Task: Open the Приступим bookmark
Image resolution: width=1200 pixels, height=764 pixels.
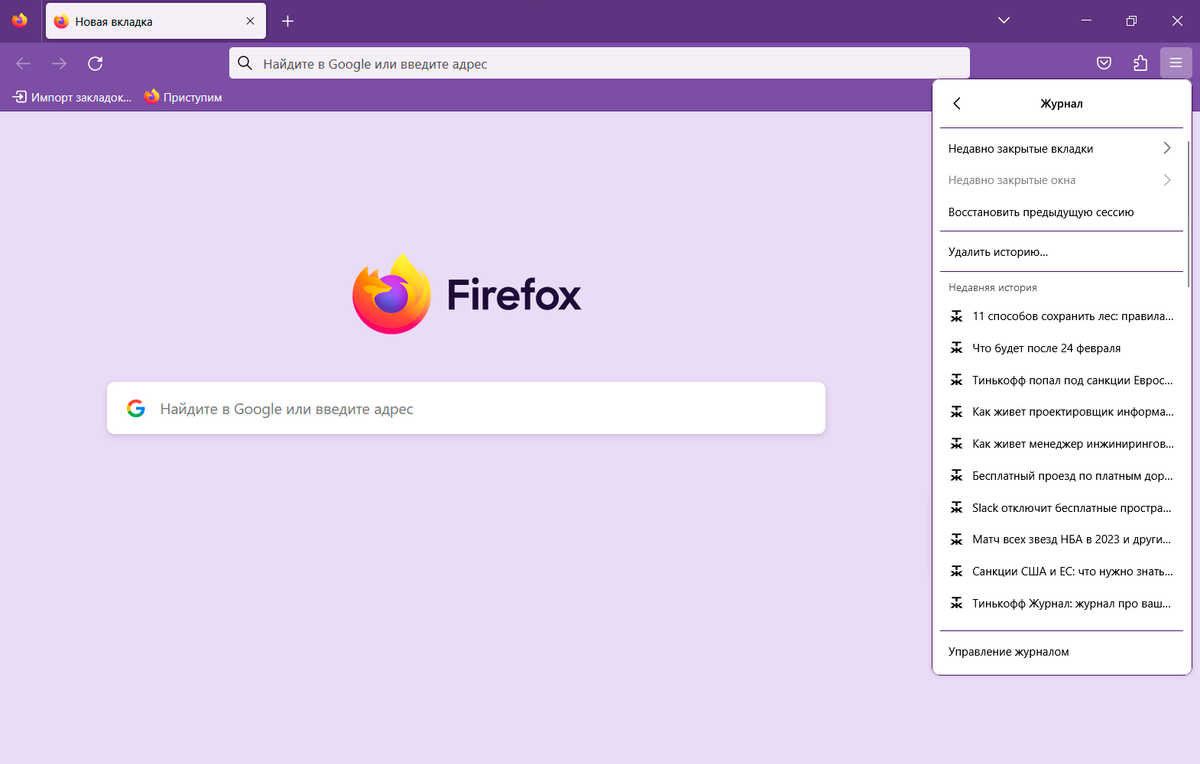Action: pos(183,97)
